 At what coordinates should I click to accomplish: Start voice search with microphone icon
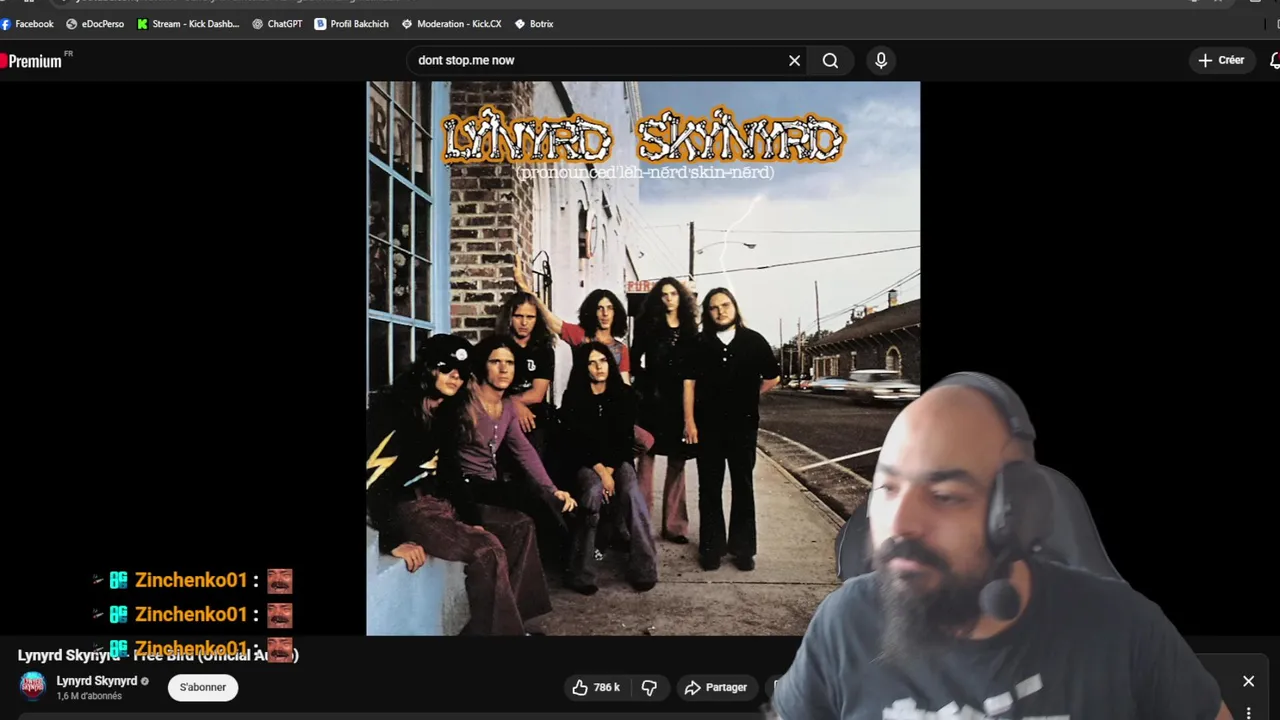point(881,61)
